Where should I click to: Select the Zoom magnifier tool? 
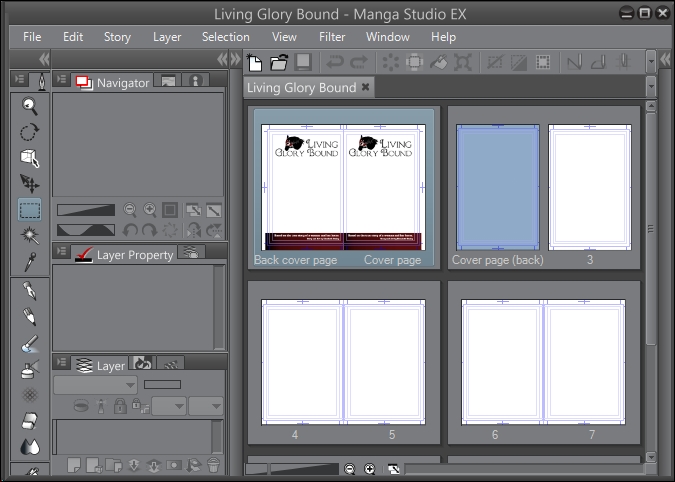click(29, 106)
